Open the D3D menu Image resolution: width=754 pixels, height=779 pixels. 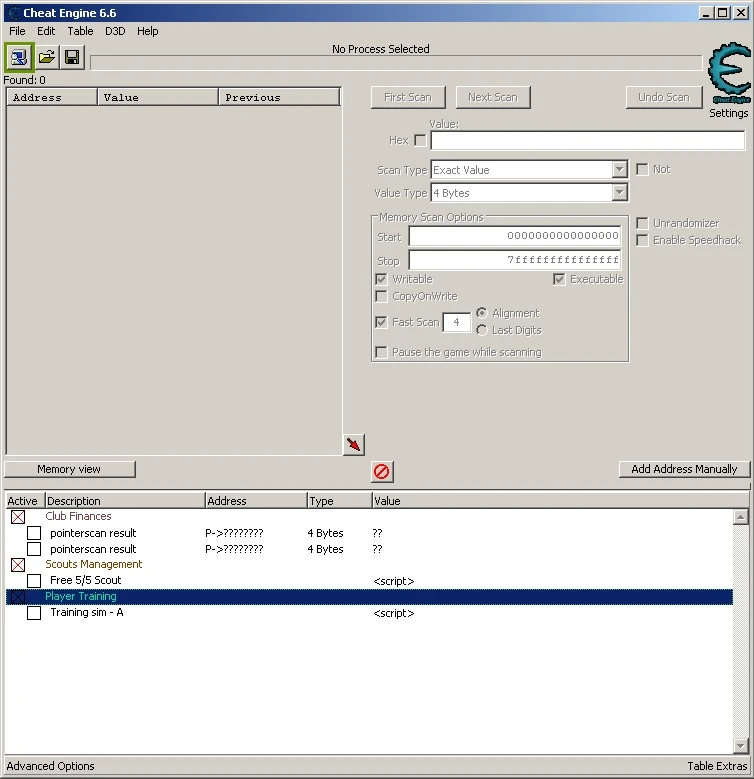point(115,31)
